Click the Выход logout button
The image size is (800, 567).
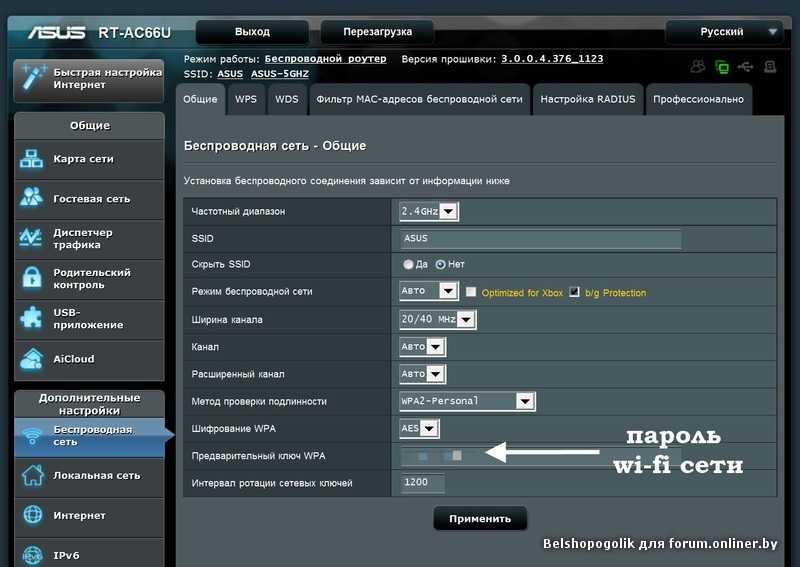pos(252,32)
